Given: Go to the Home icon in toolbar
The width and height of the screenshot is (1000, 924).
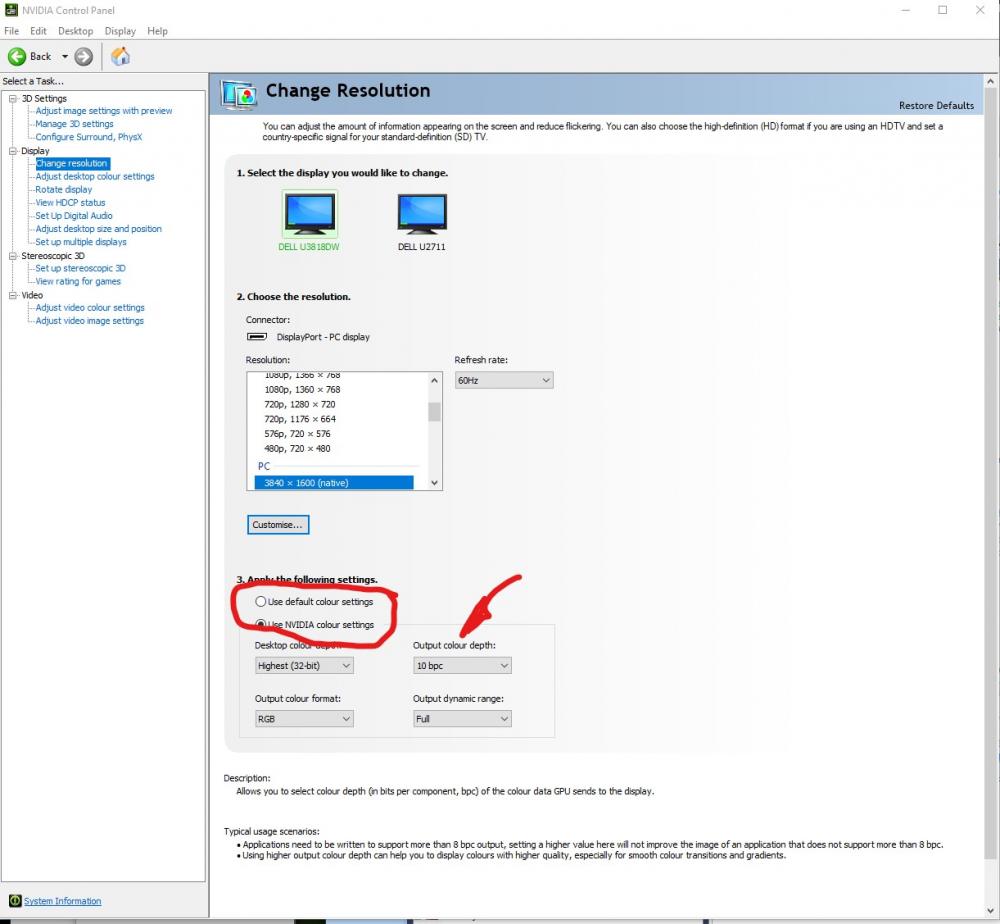Looking at the screenshot, I should 120,57.
